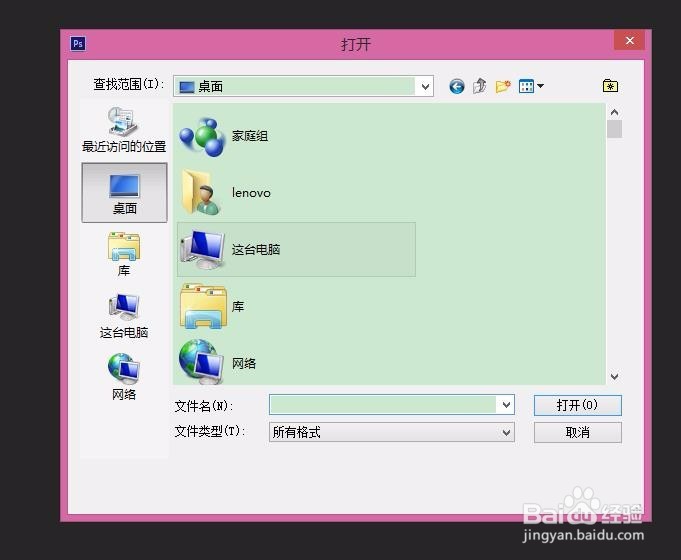The image size is (681, 560).
Task: Go up one folder level icon
Action: pos(479,86)
